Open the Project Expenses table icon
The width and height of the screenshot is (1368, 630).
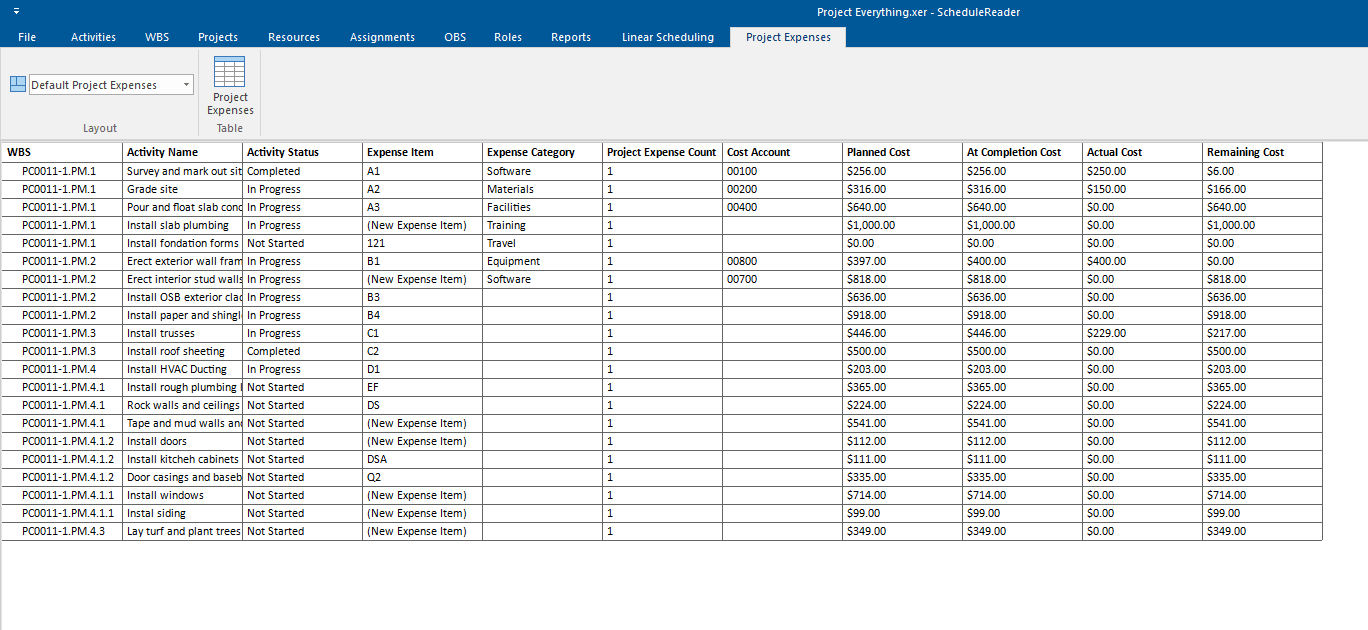(230, 86)
